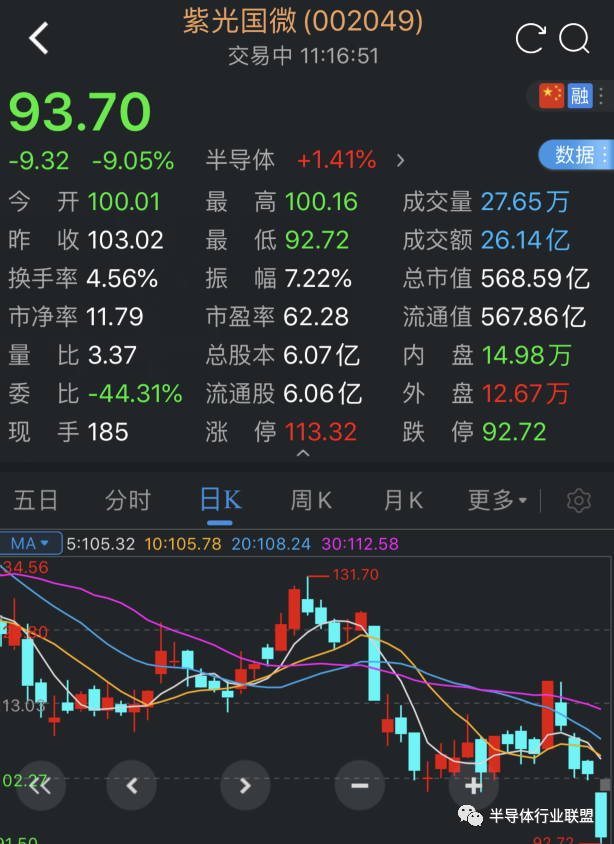
Task: Switch to 周K weekly chart tab
Action: pyautogui.click(x=311, y=501)
